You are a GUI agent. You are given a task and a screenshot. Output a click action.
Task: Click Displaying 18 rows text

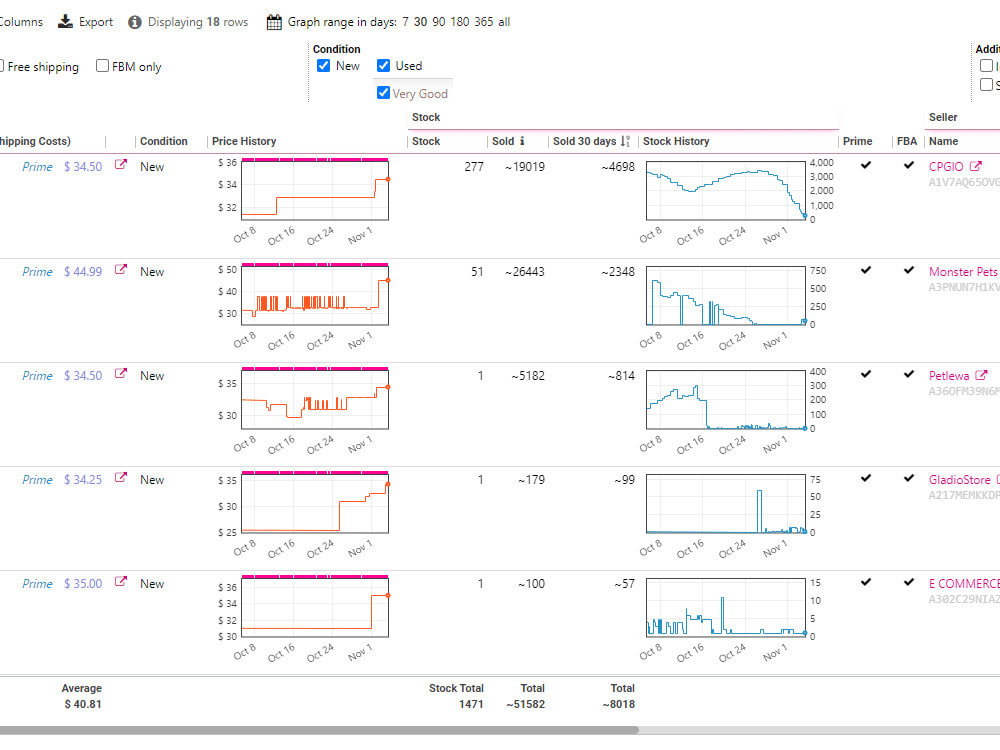(198, 22)
